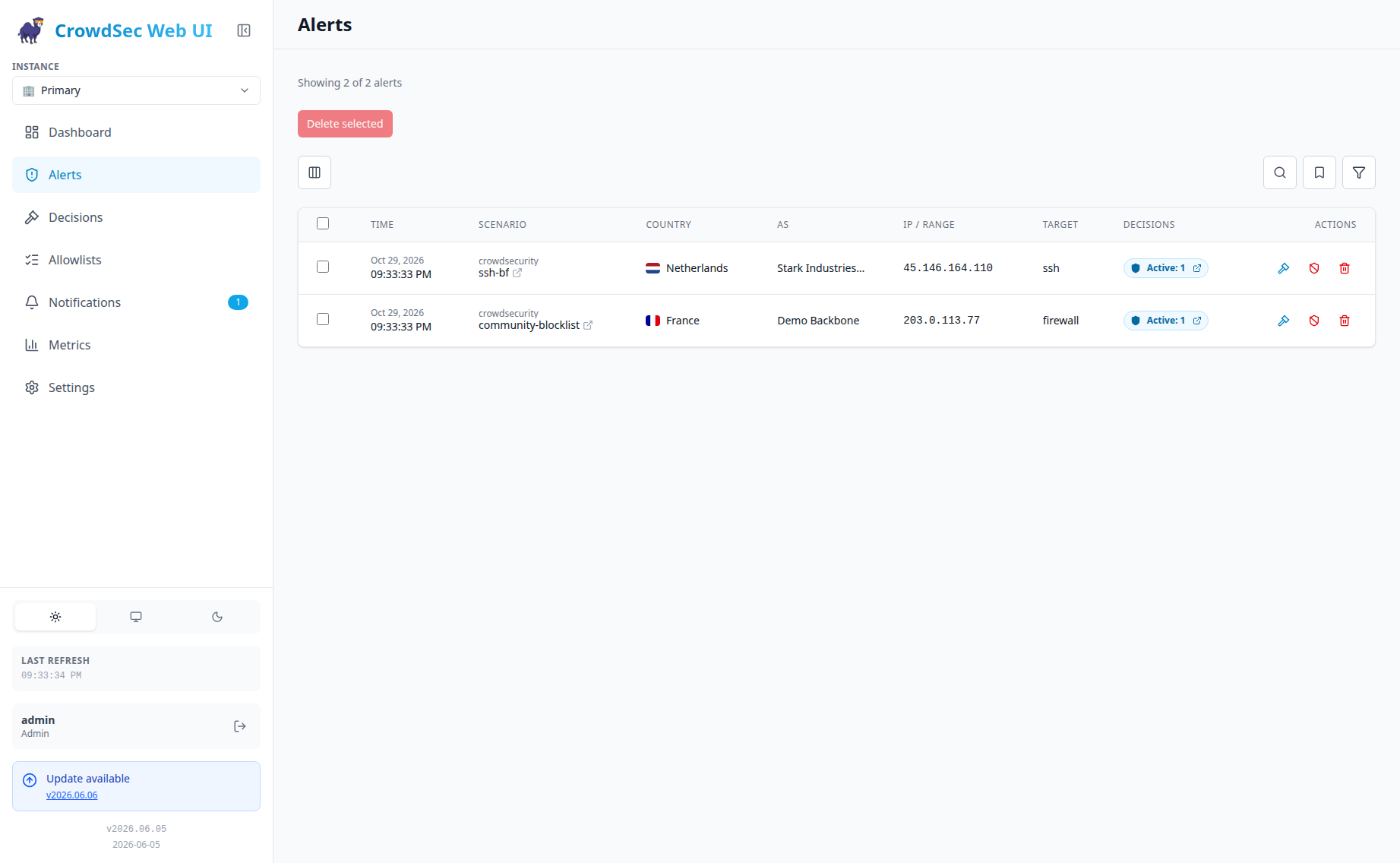Expand the Primary instance dropdown

tap(136, 90)
